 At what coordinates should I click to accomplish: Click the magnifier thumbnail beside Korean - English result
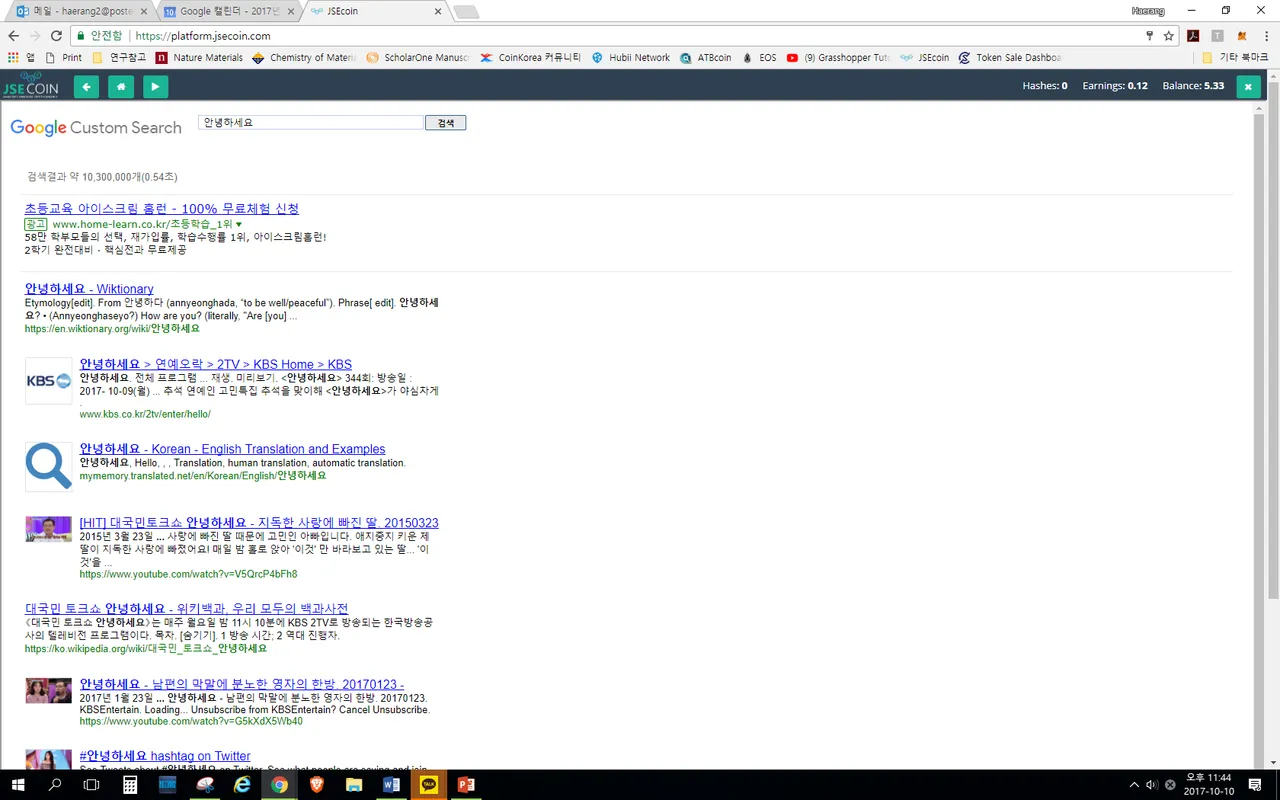[48, 467]
